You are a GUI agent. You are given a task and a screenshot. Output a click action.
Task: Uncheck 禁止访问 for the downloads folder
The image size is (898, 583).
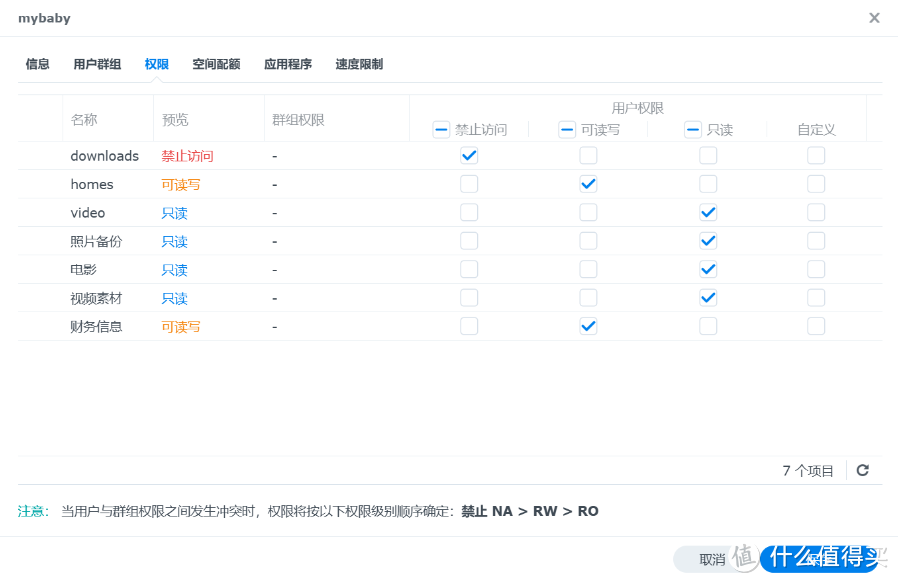(x=469, y=155)
